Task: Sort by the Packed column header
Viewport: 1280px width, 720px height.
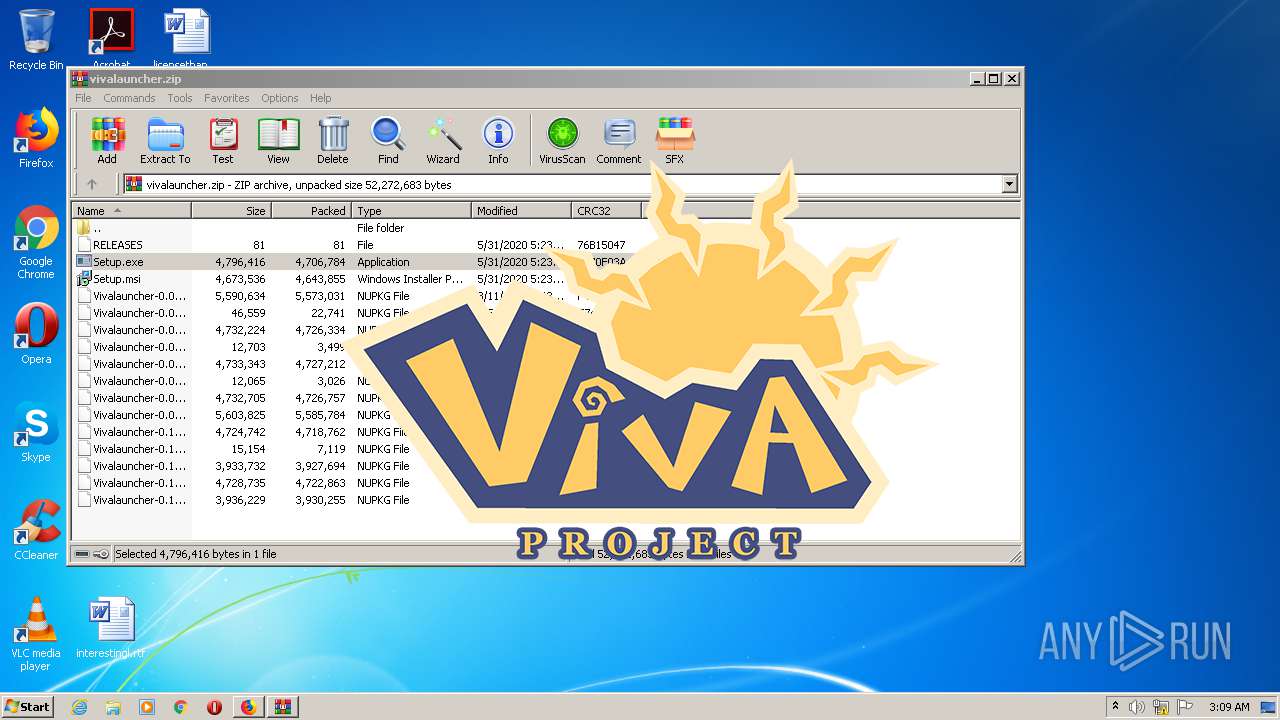Action: (311, 211)
